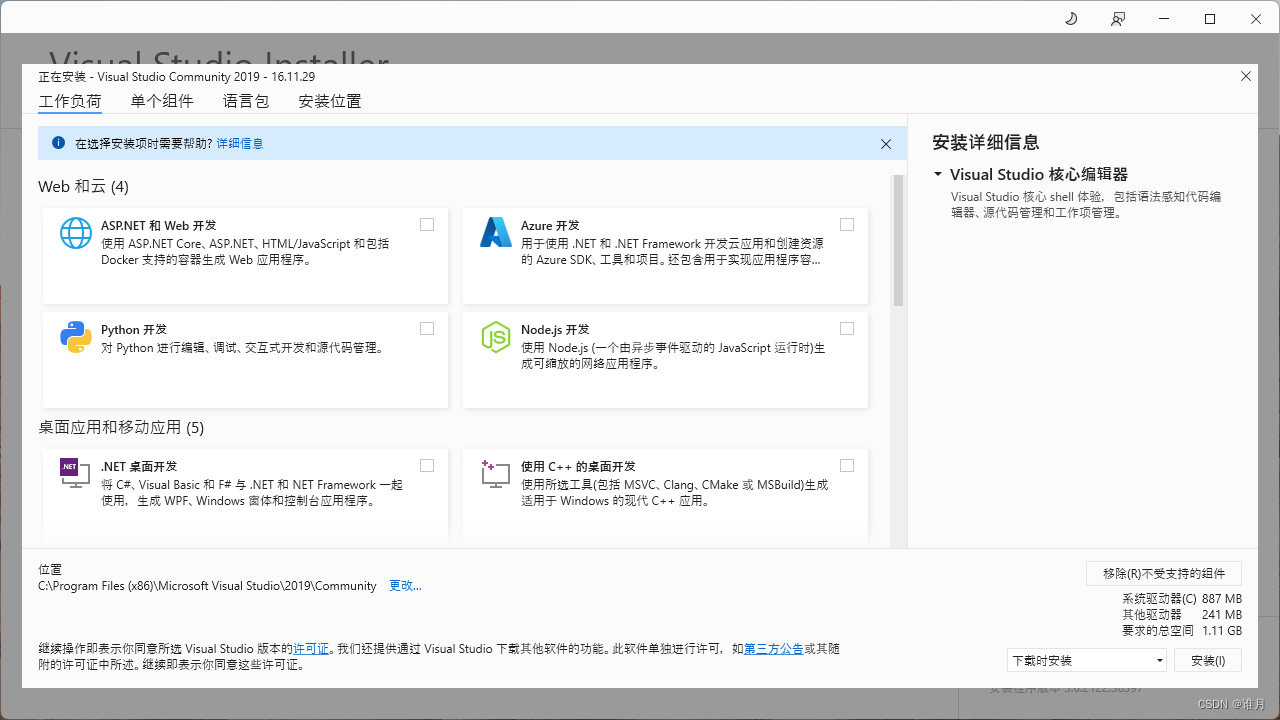Click the theme switch icon in title bar
The width and height of the screenshot is (1280, 720).
click(x=1070, y=18)
